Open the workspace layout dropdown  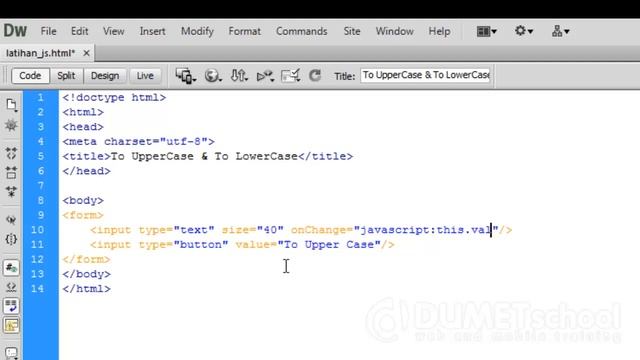487,31
